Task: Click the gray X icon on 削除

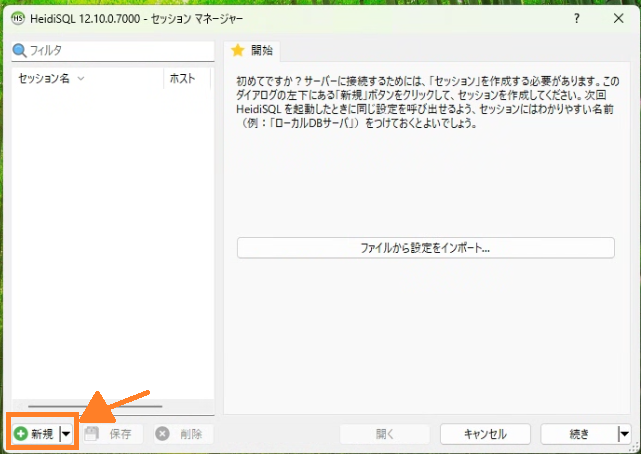Action: point(162,434)
